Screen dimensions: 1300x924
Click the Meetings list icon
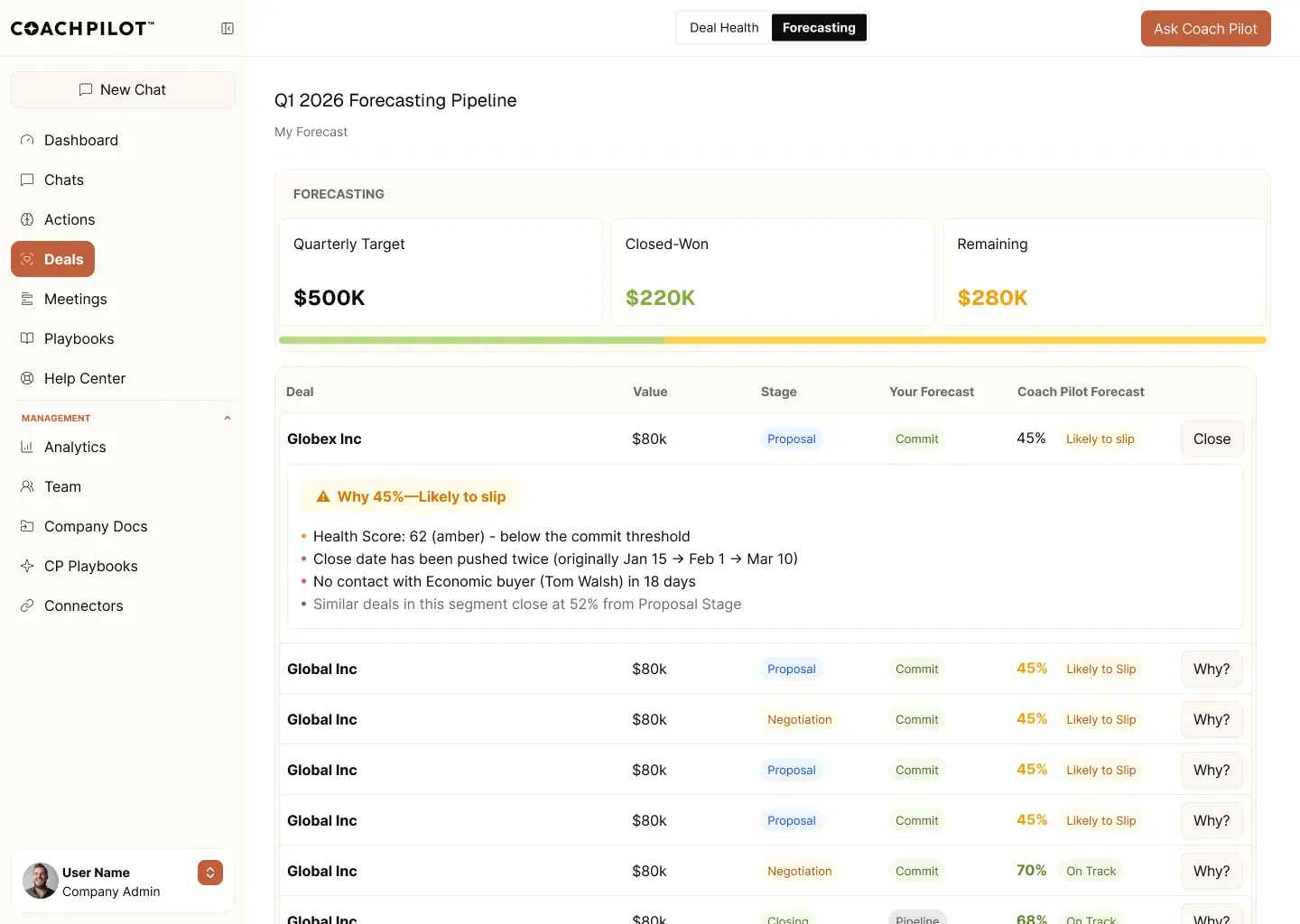coord(27,299)
